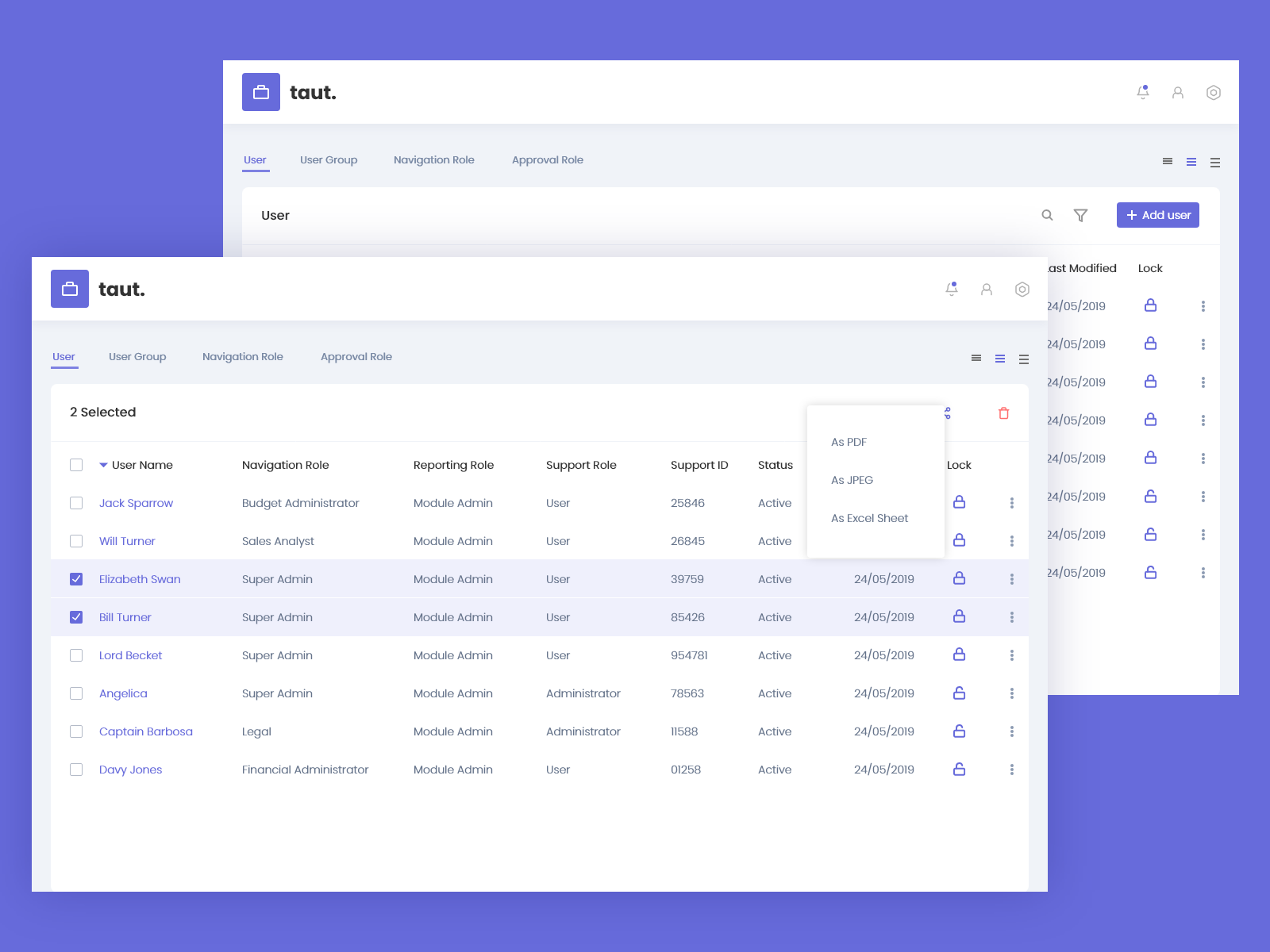Image resolution: width=1270 pixels, height=952 pixels.
Task: Open the filter funnel in the back window
Action: pyautogui.click(x=1080, y=215)
